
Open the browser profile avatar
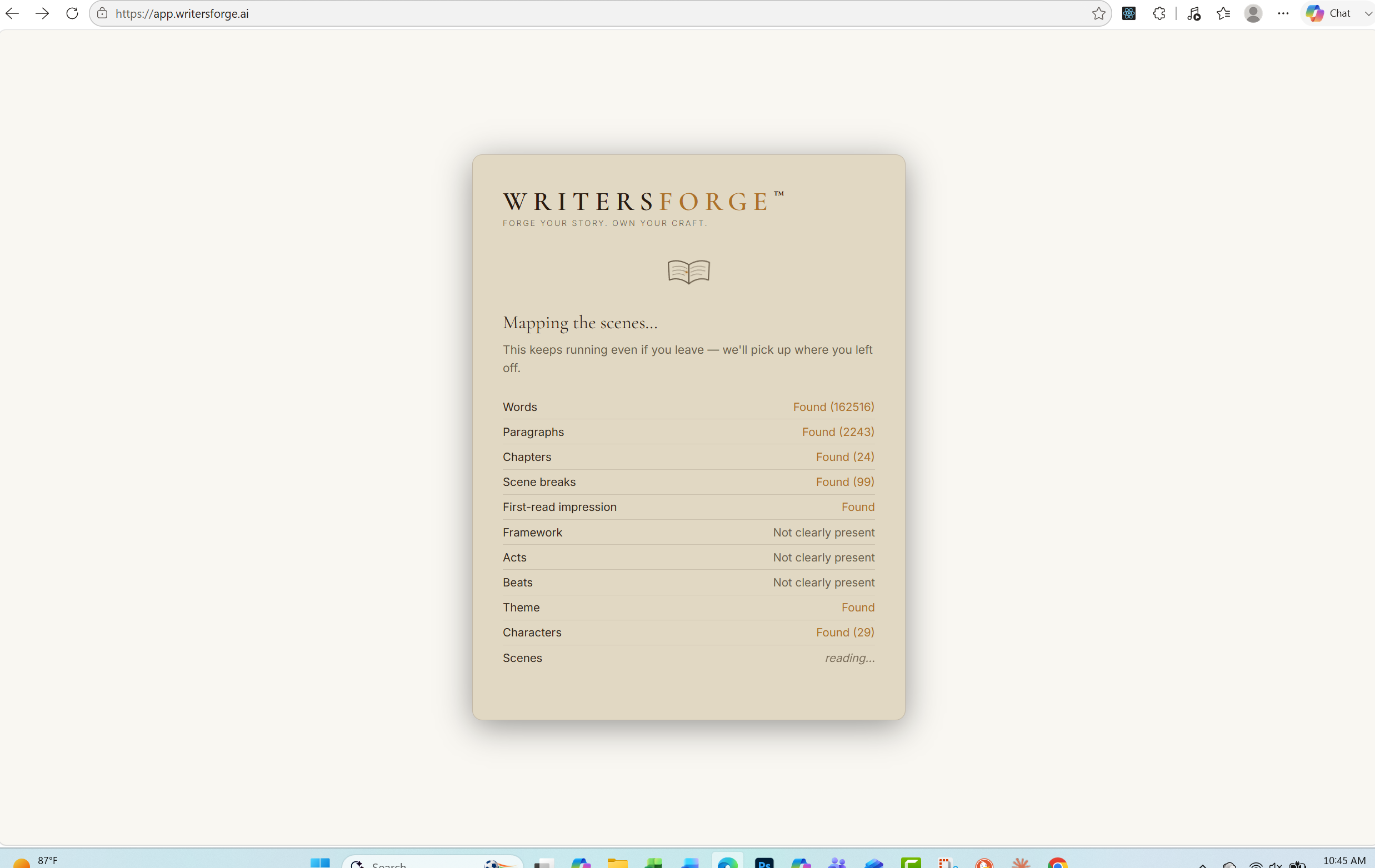coord(1253,13)
